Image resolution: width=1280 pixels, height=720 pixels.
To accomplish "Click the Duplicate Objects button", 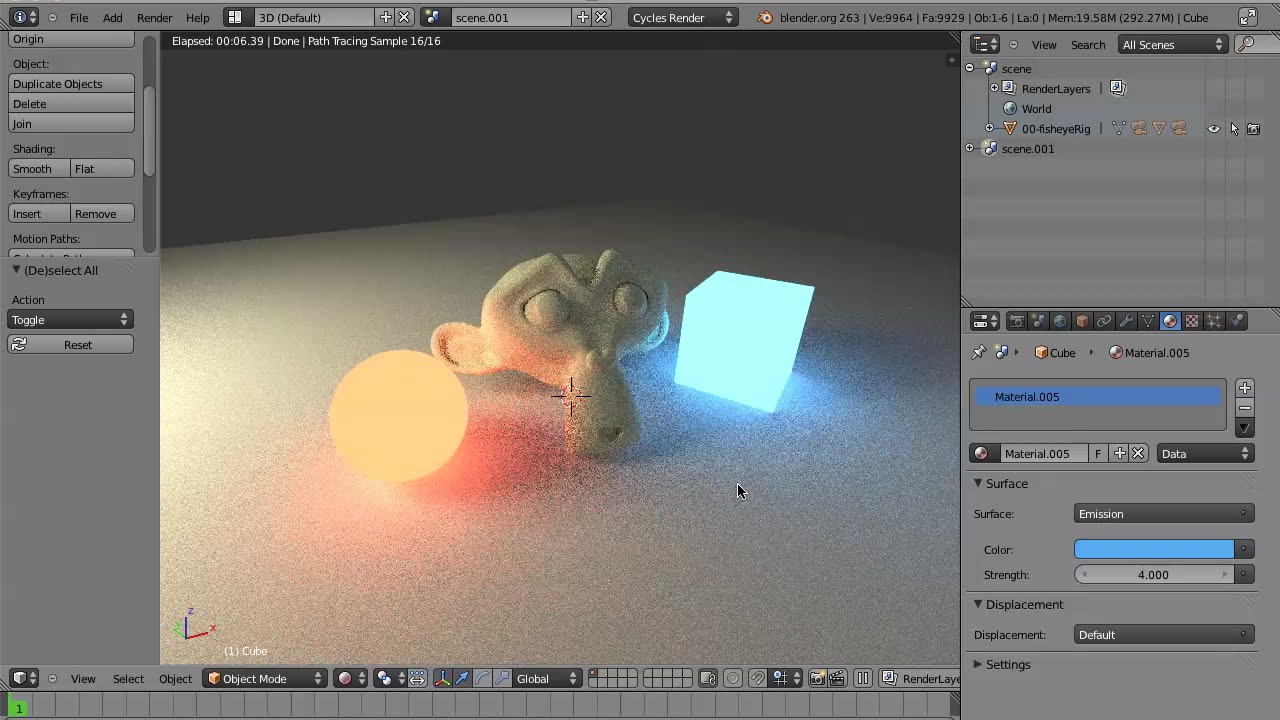I will click(x=71, y=84).
